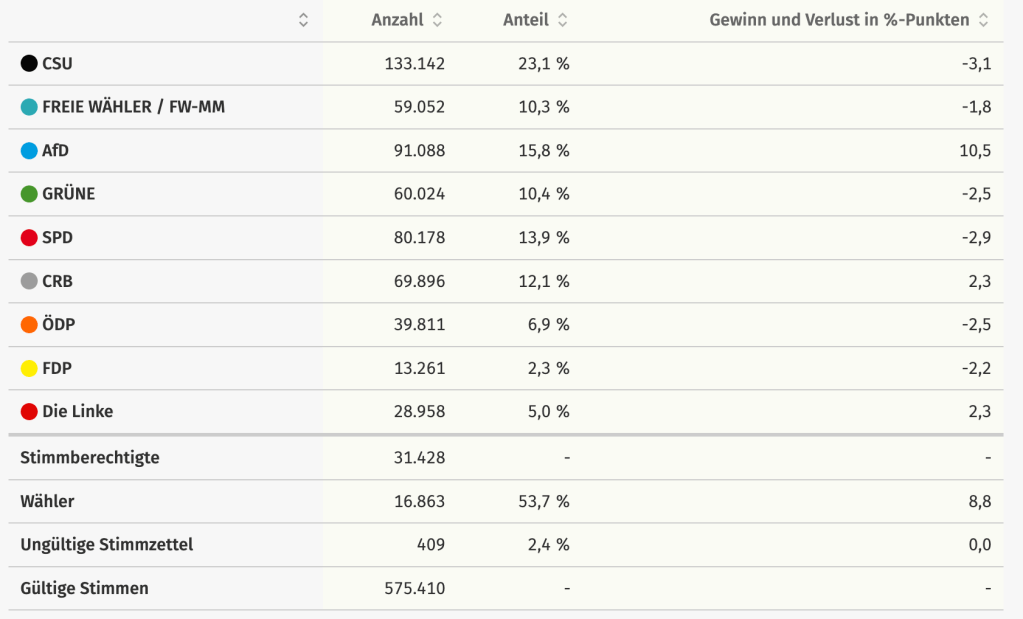Click the Ungültige Stimmzettel row label

pos(106,544)
